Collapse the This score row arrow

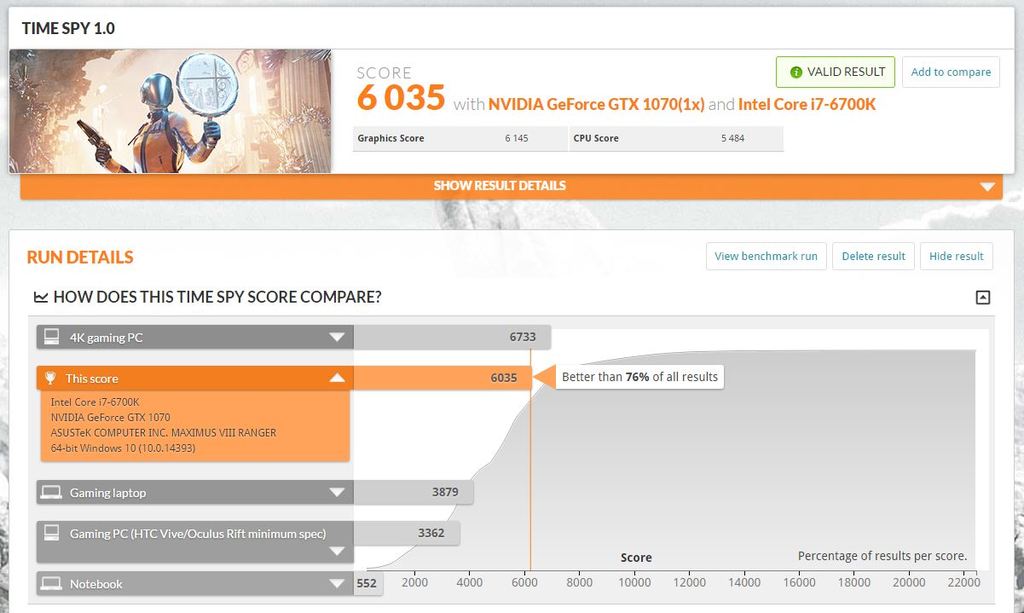[x=337, y=378]
